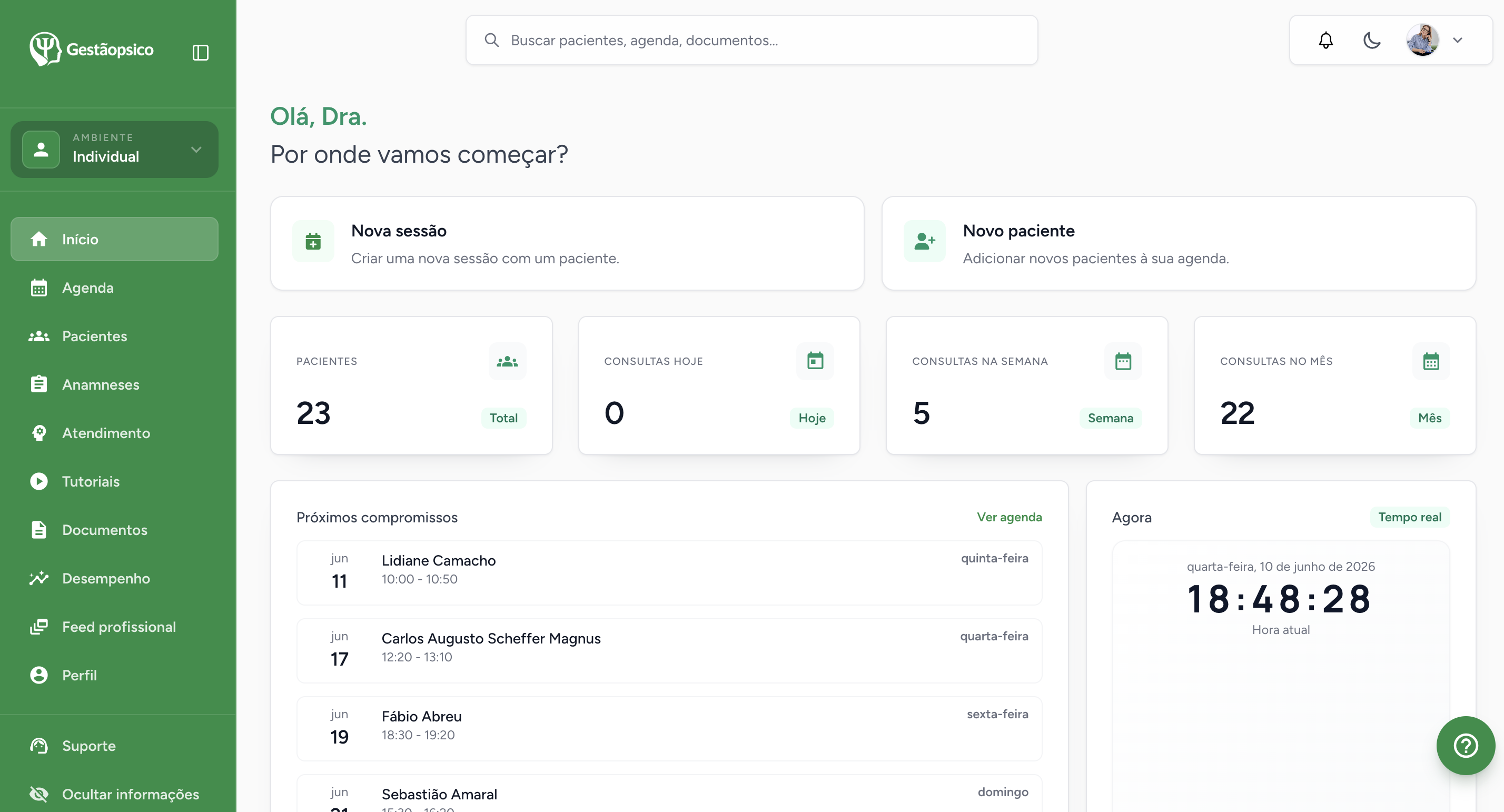The image size is (1504, 812).
Task: Click the Consultas no Mês calendar icon
Action: click(x=1431, y=361)
